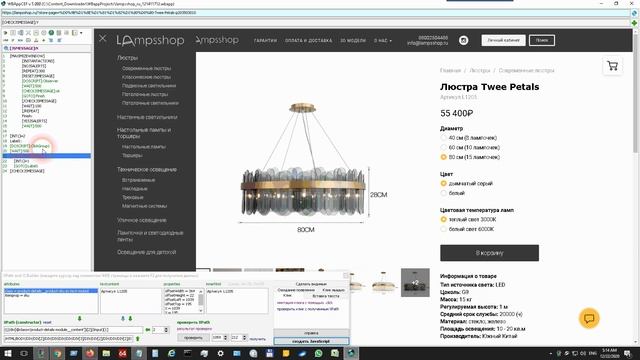Add product with В корзину button

click(489, 253)
